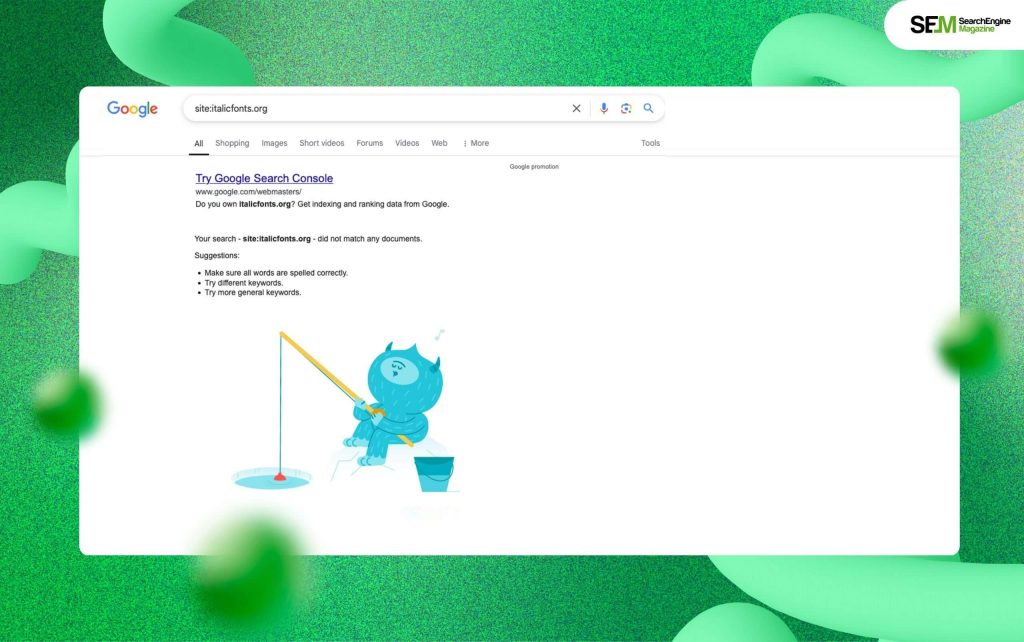Click the www.google.com/webmasters/ URL text
This screenshot has height=642, width=1024.
pyautogui.click(x=248, y=192)
